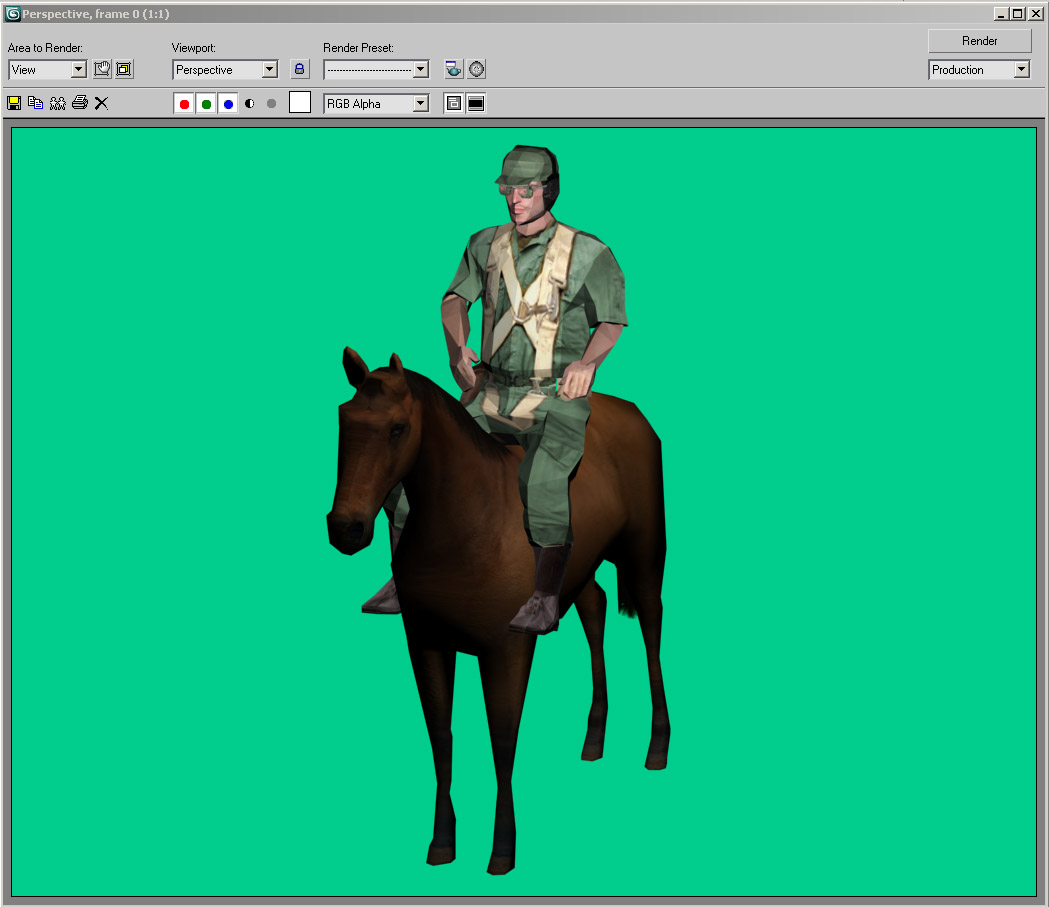The image size is (1049, 907).
Task: Click the Copy Image icon
Action: click(x=36, y=103)
